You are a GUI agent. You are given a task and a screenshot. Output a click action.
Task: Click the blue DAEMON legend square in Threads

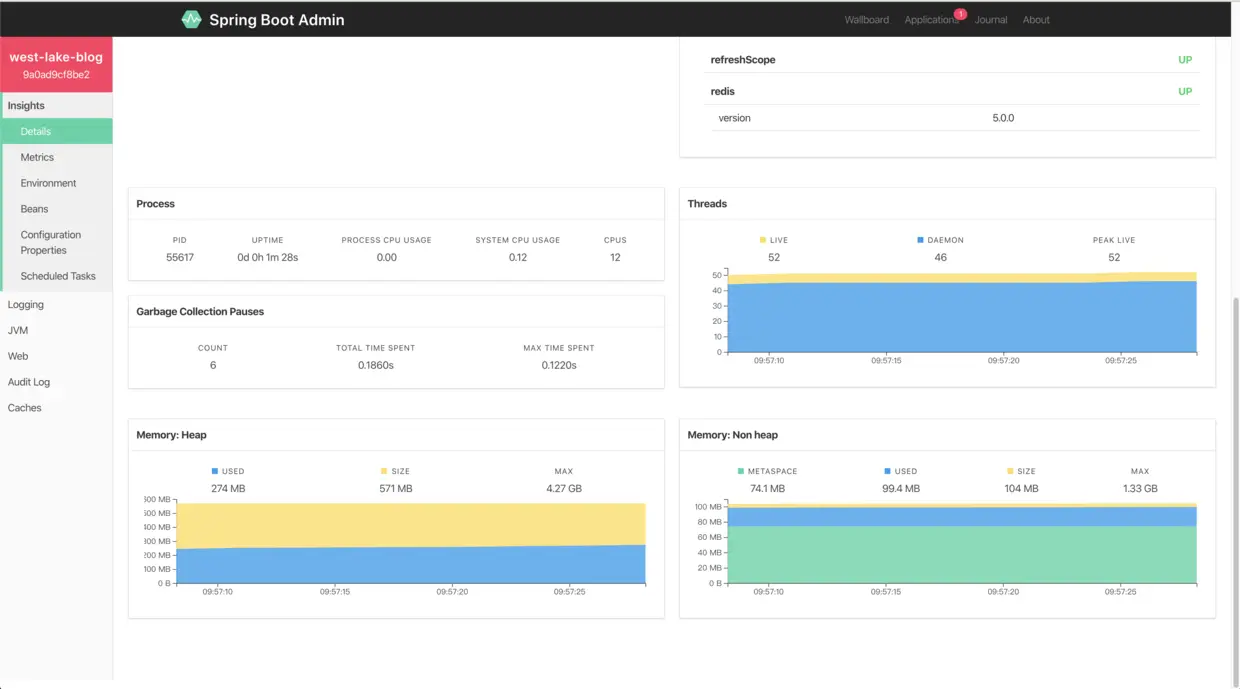coord(920,240)
